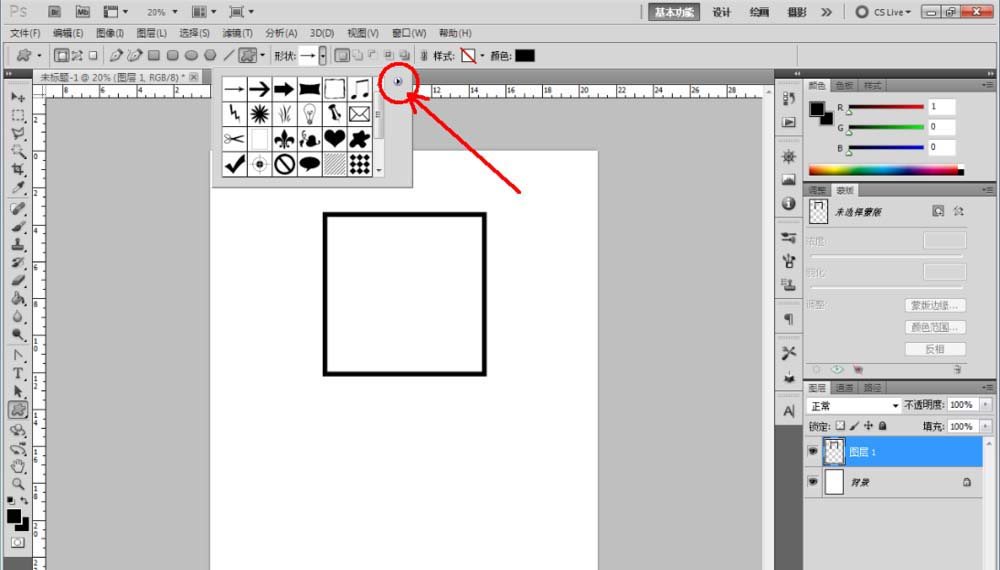The width and height of the screenshot is (1000, 570).
Task: Pick the scissors custom shape
Action: [234, 138]
